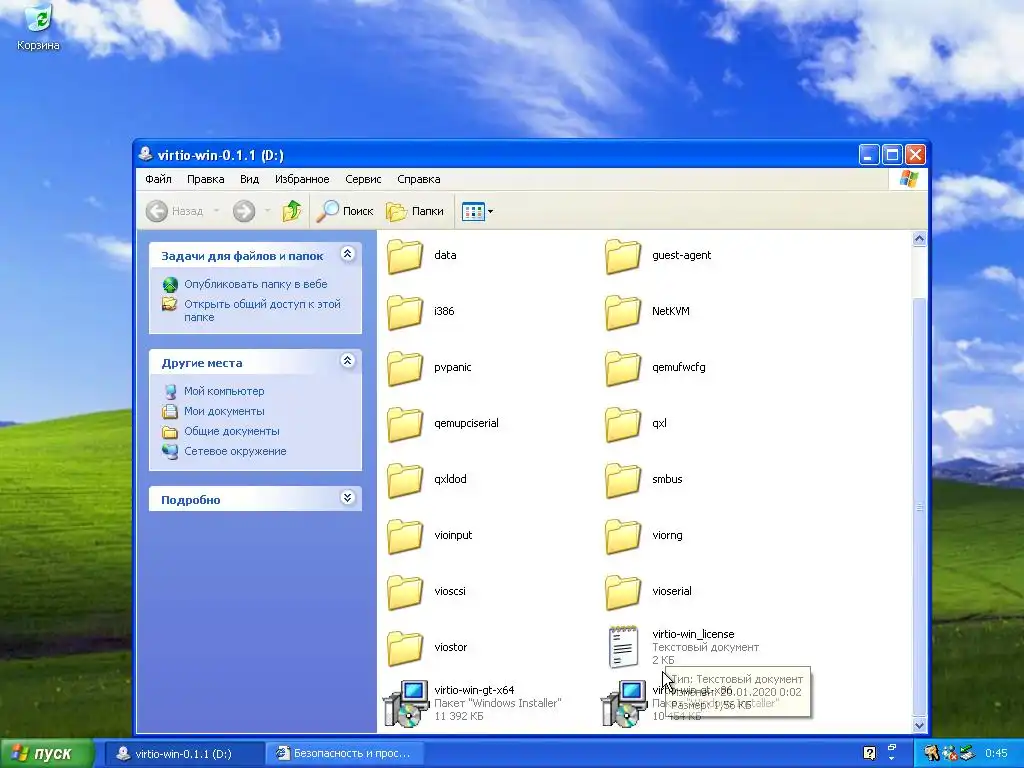Switch to virtio-win-0.1.1 (D:) taskbar button
The height and width of the screenshot is (768, 1024).
184,754
